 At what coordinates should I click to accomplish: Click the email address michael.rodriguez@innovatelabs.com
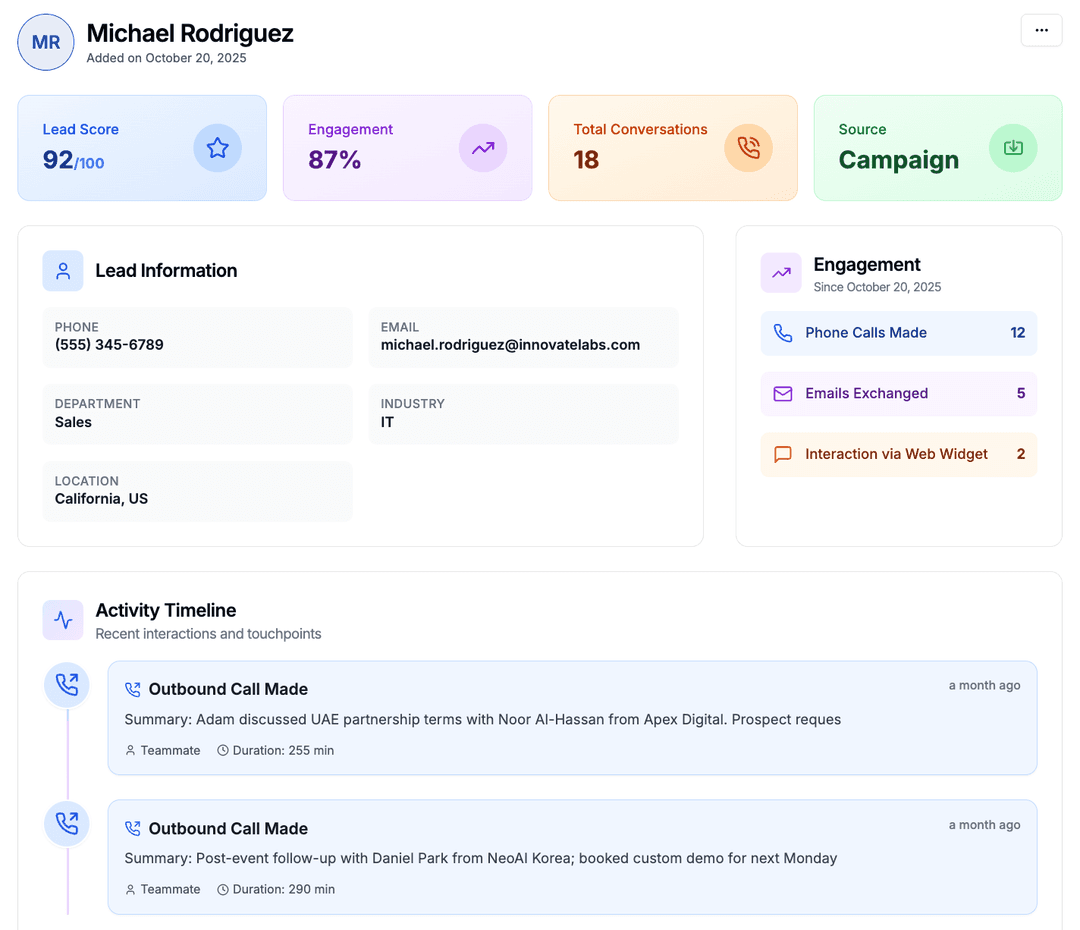510,345
